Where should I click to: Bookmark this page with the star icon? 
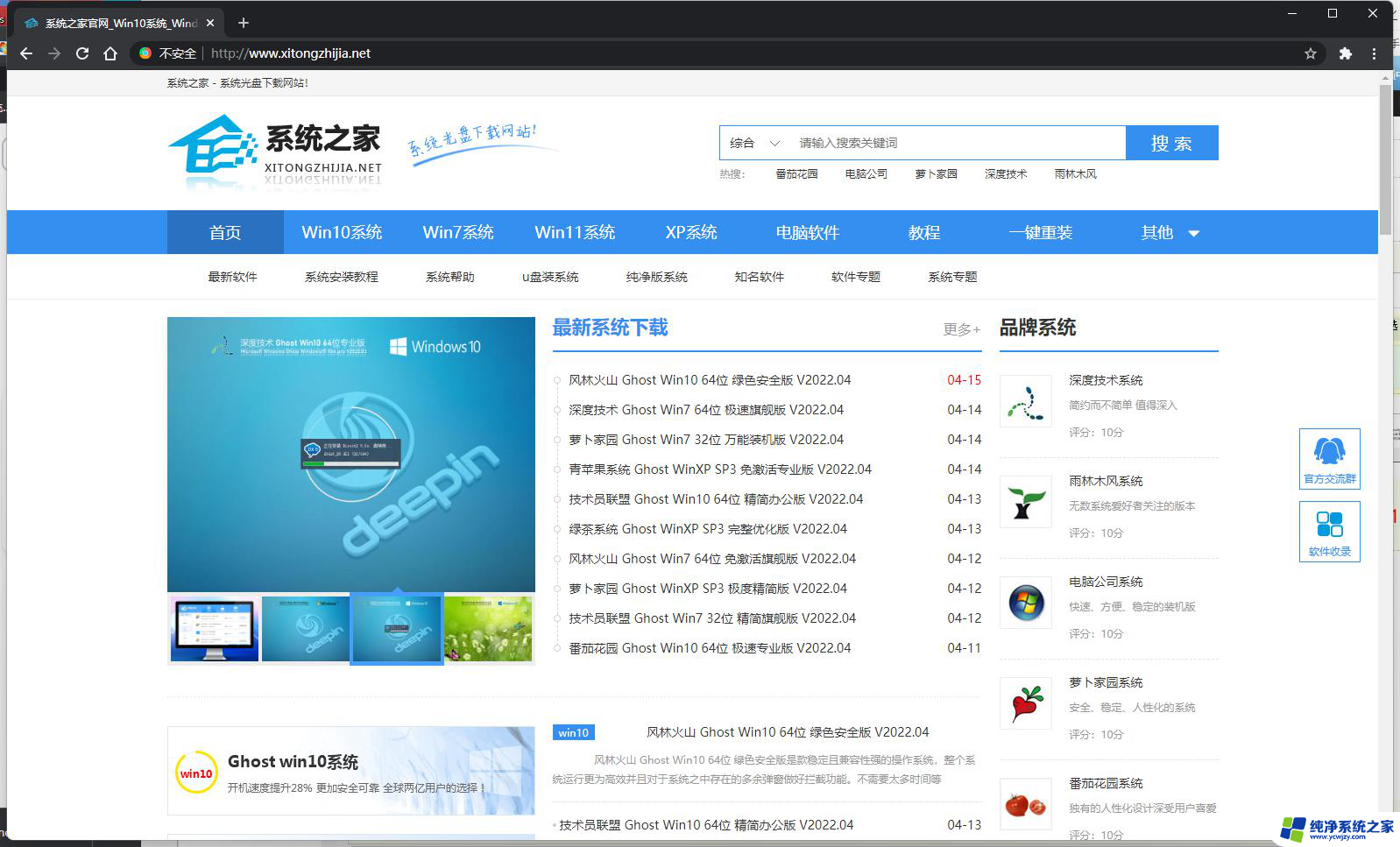pos(1311,53)
